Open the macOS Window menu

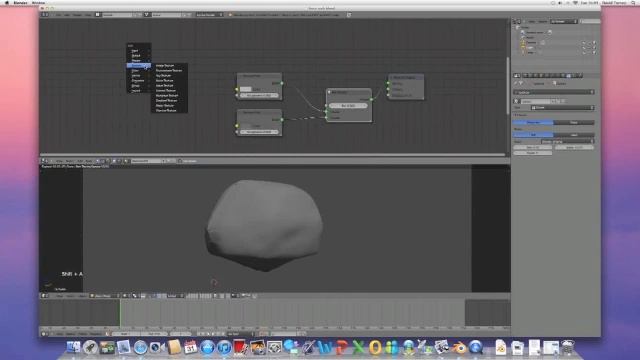click(x=38, y=2)
